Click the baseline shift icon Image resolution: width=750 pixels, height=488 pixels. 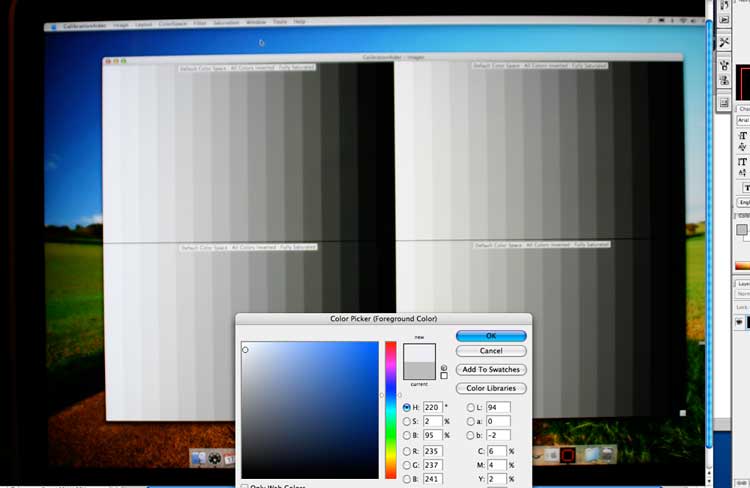[x=742, y=172]
